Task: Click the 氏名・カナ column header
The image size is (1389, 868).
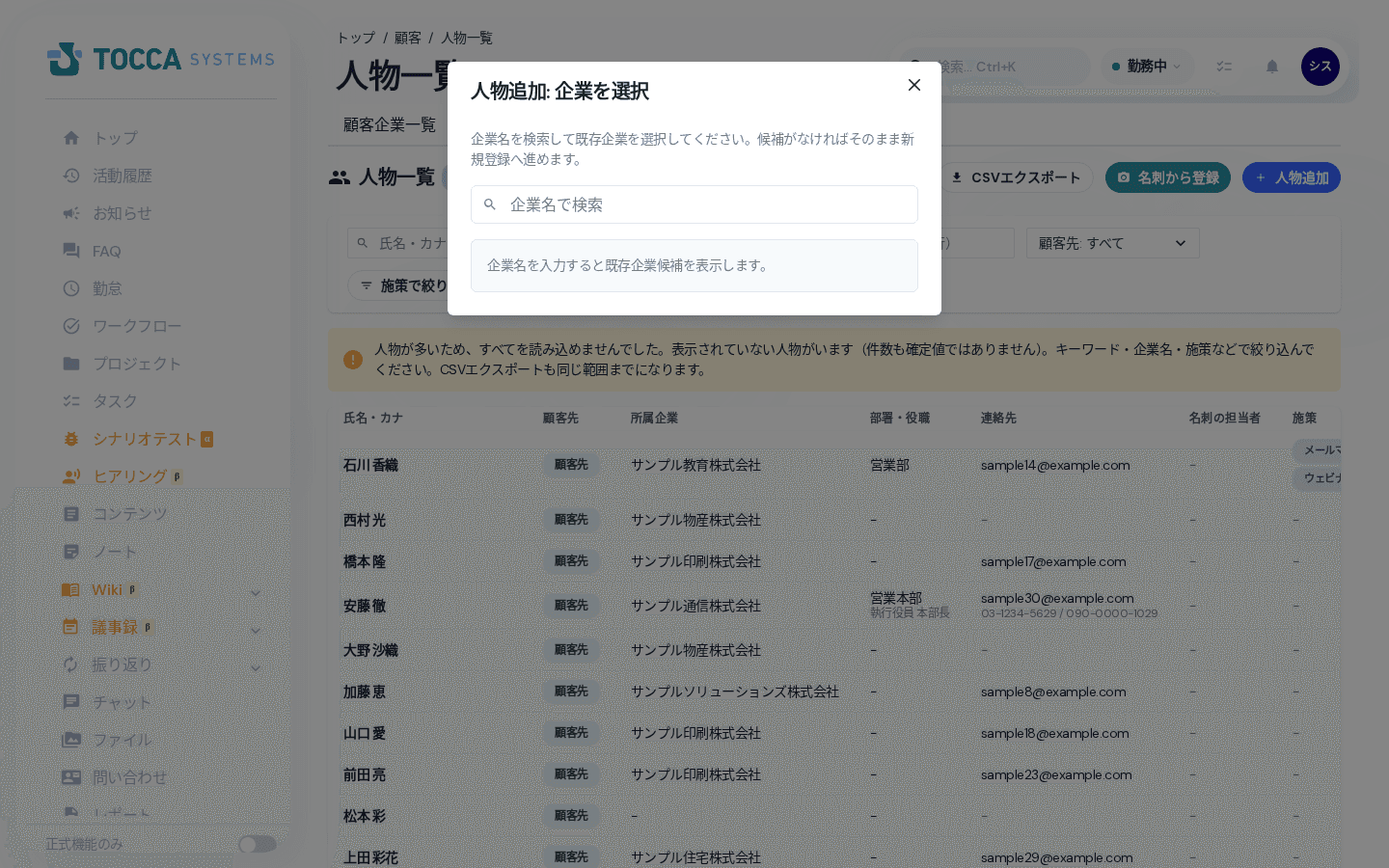Action: (x=373, y=418)
